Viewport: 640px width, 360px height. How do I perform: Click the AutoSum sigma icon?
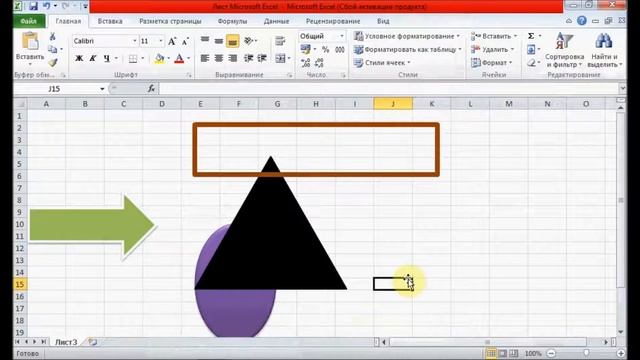coord(531,36)
